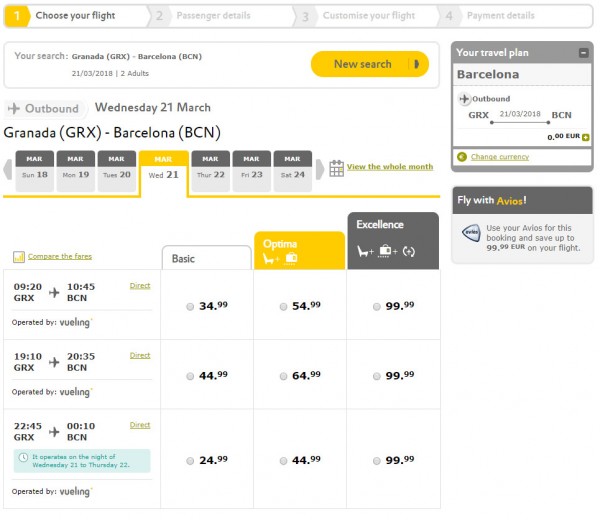This screenshot has height=520, width=600.
Task: Click the clock icon in the night flight notice
Action: click(x=23, y=457)
